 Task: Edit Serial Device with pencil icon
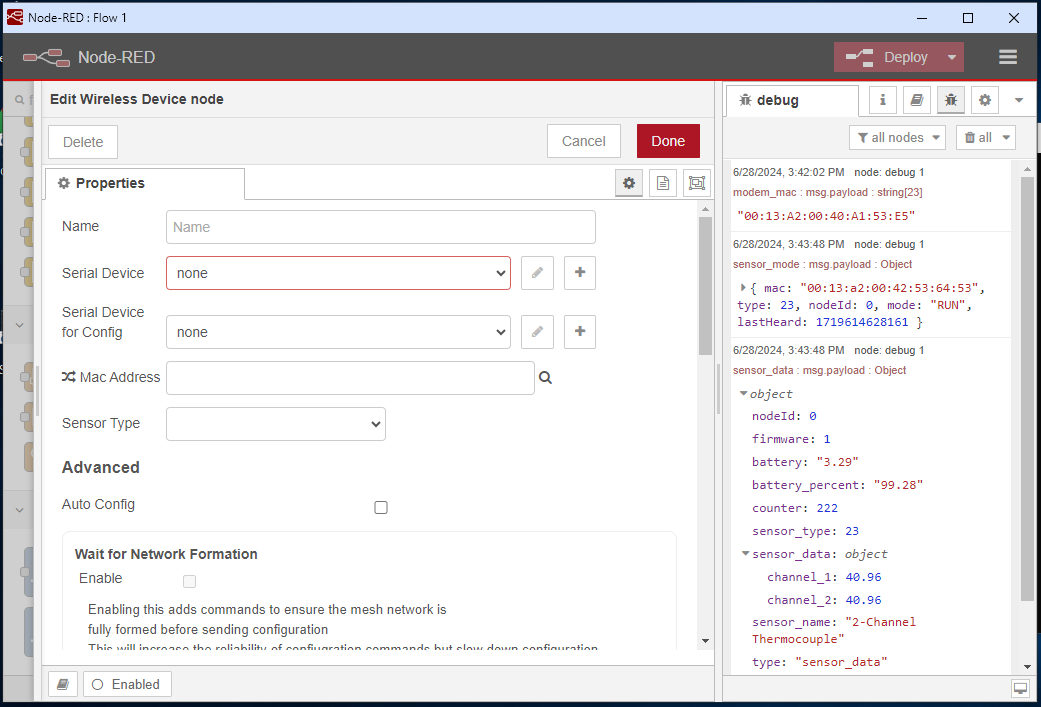coord(537,273)
